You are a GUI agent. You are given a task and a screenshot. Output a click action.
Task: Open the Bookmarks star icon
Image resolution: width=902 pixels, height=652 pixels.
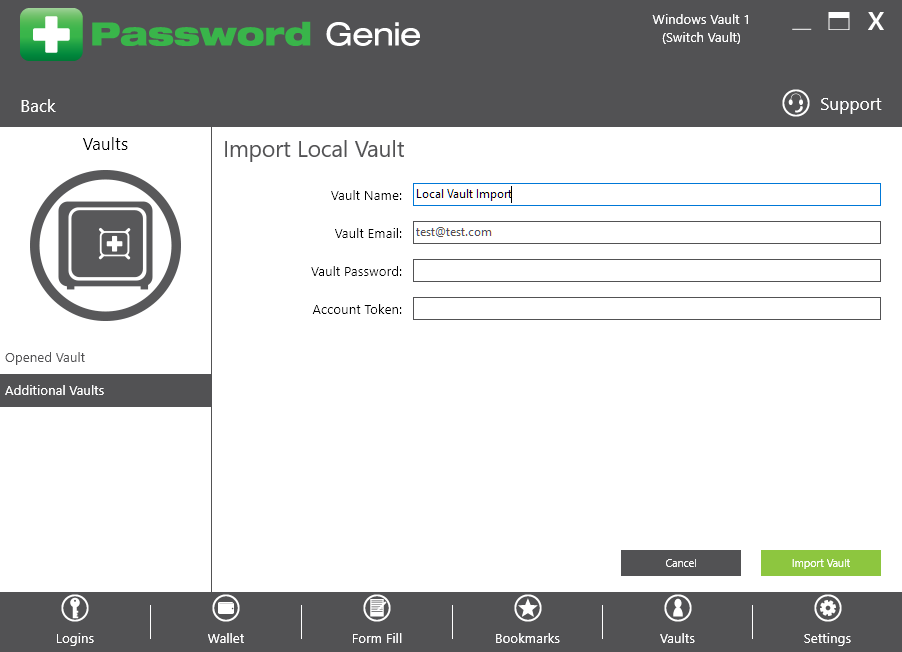pos(528,608)
